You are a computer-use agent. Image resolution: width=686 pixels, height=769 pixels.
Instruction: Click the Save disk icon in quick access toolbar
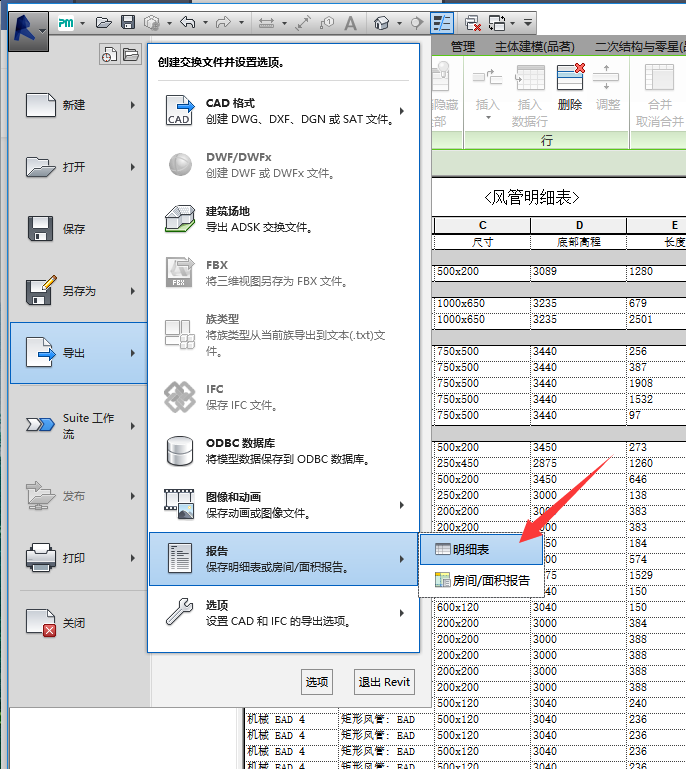128,23
